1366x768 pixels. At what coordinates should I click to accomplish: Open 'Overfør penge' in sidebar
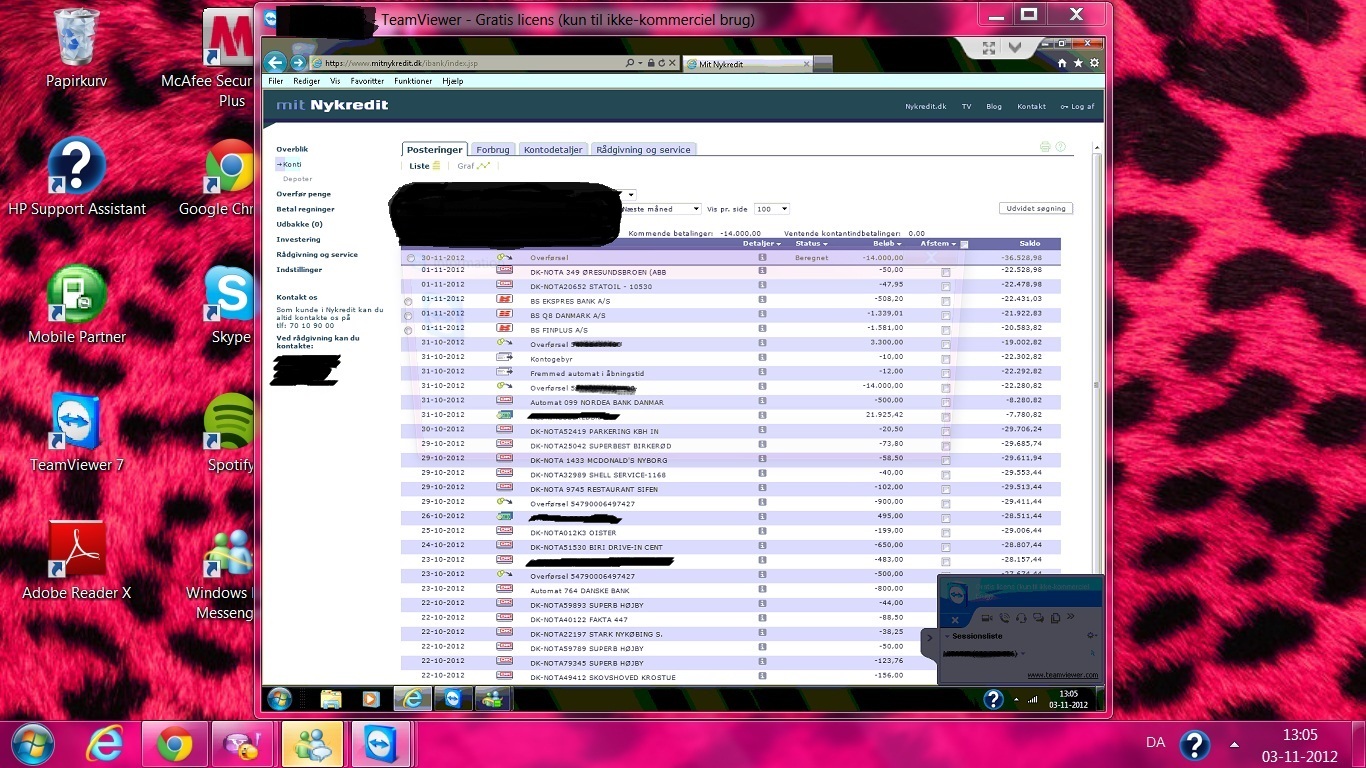click(304, 194)
